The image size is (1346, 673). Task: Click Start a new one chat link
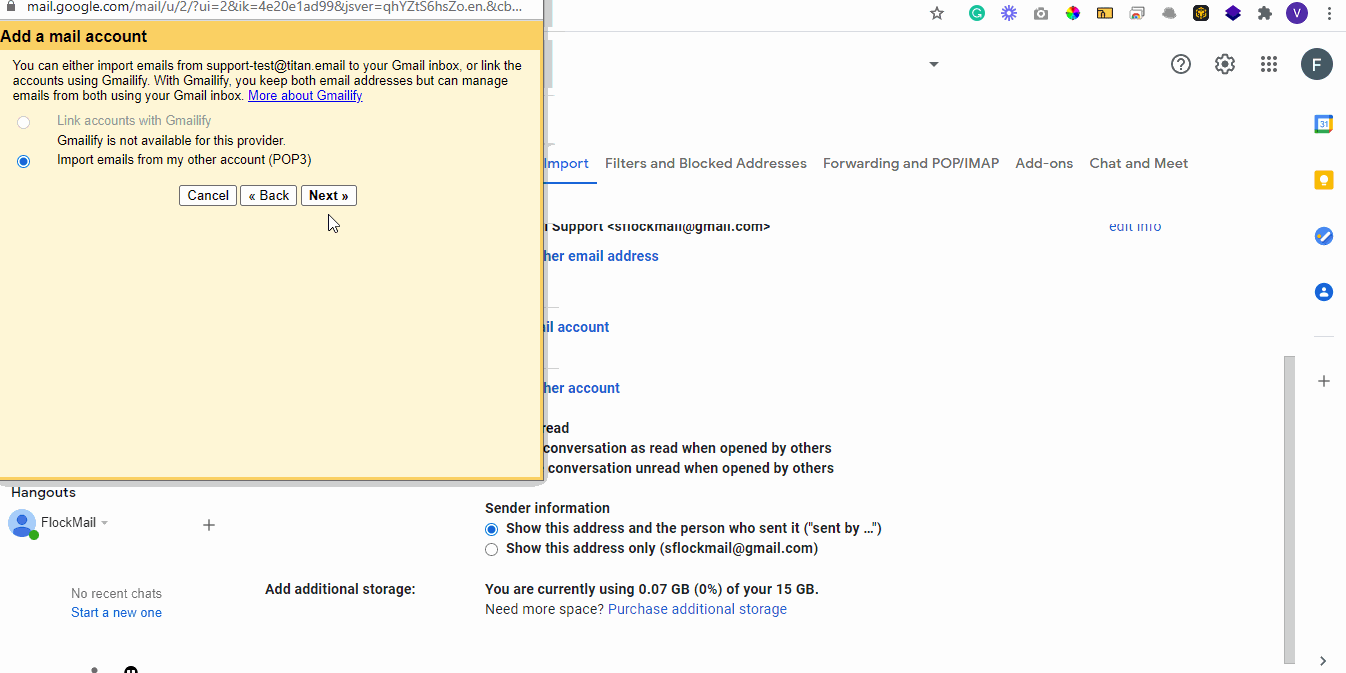[116, 613]
